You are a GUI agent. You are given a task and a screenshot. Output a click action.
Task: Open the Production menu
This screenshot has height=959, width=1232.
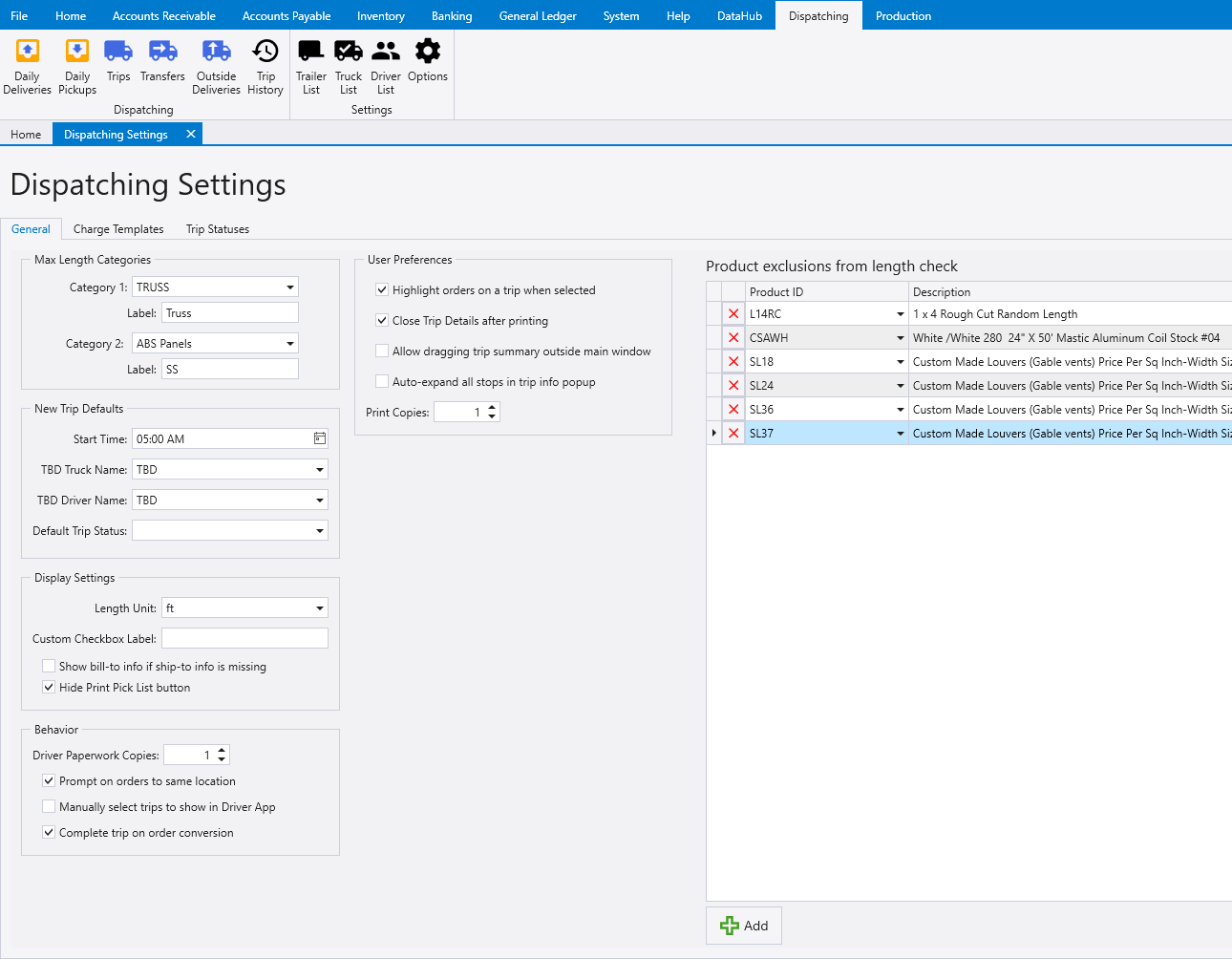coord(903,15)
